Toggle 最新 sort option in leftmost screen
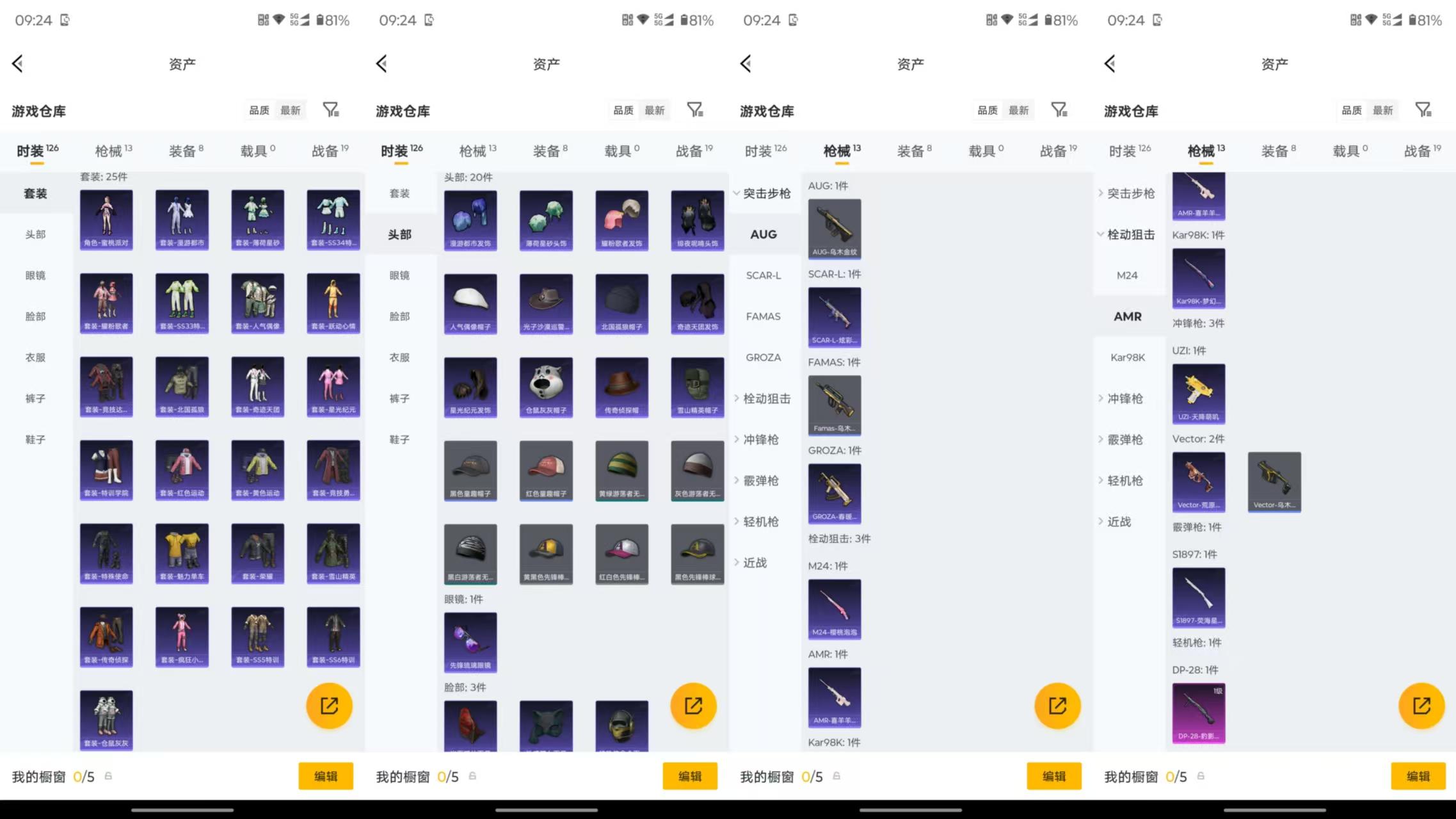The image size is (1456, 819). click(290, 110)
